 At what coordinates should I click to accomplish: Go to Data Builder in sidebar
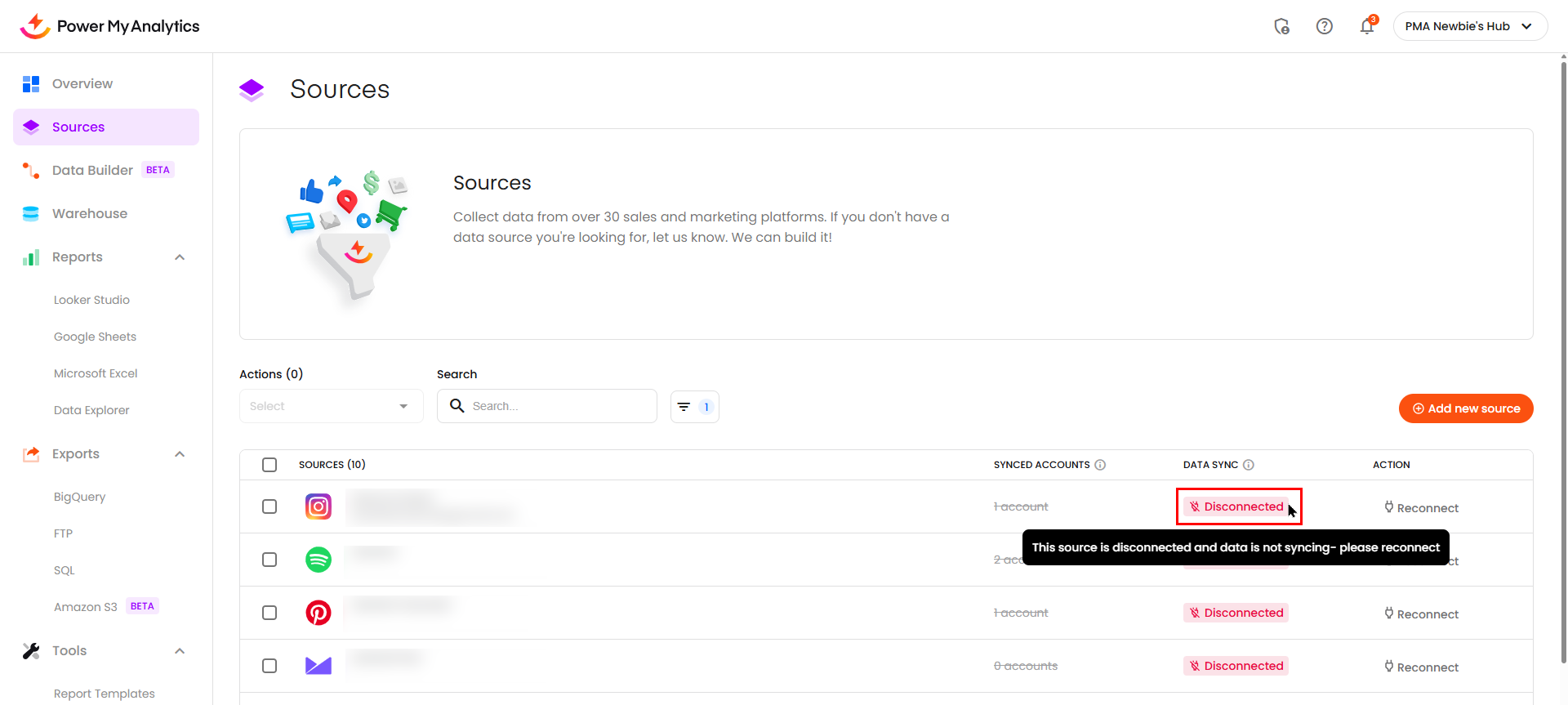click(92, 171)
